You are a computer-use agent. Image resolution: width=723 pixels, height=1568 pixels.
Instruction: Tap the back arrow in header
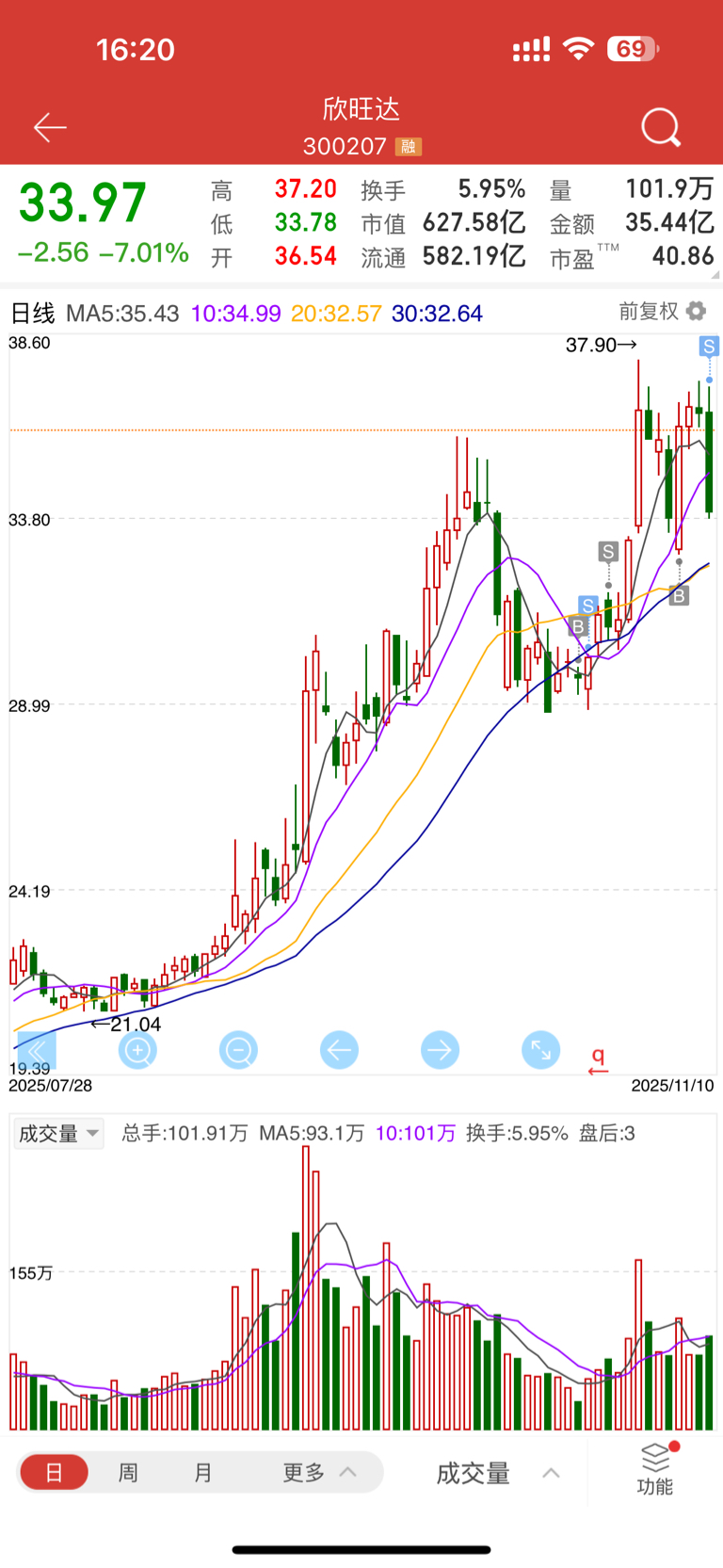(x=50, y=127)
